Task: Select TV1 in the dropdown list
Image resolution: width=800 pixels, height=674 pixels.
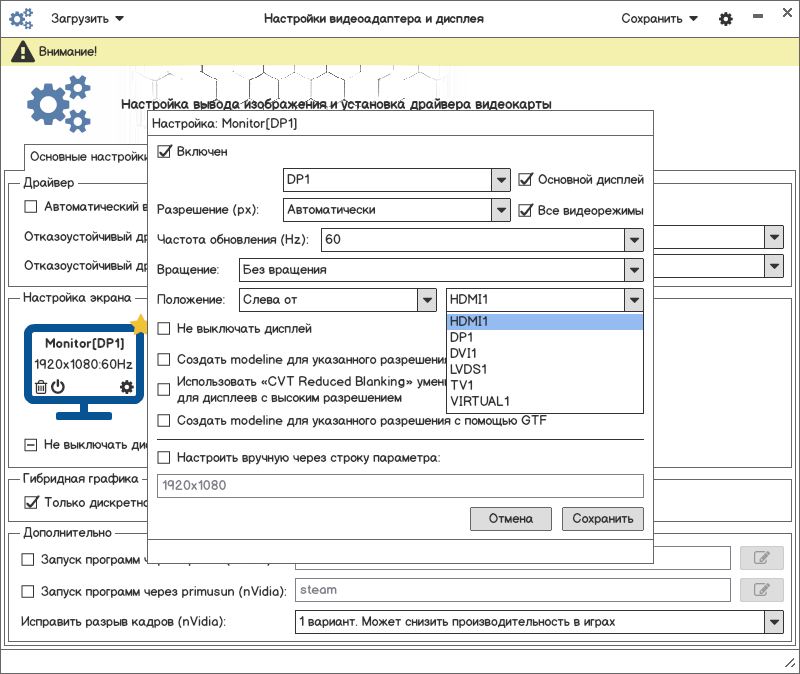Action: pyautogui.click(x=544, y=385)
